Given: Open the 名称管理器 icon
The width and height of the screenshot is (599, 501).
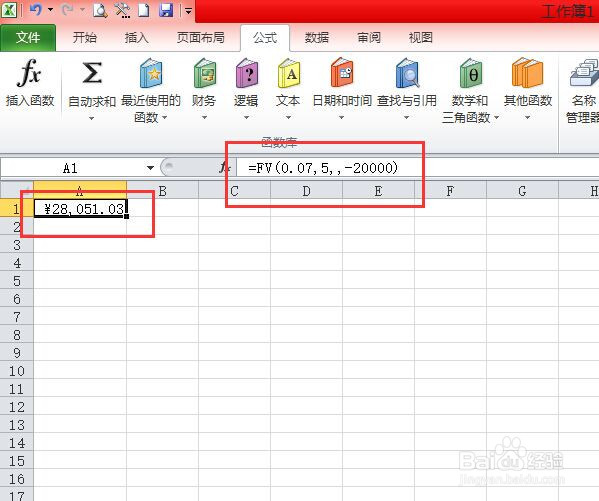Looking at the screenshot, I should click(x=584, y=73).
